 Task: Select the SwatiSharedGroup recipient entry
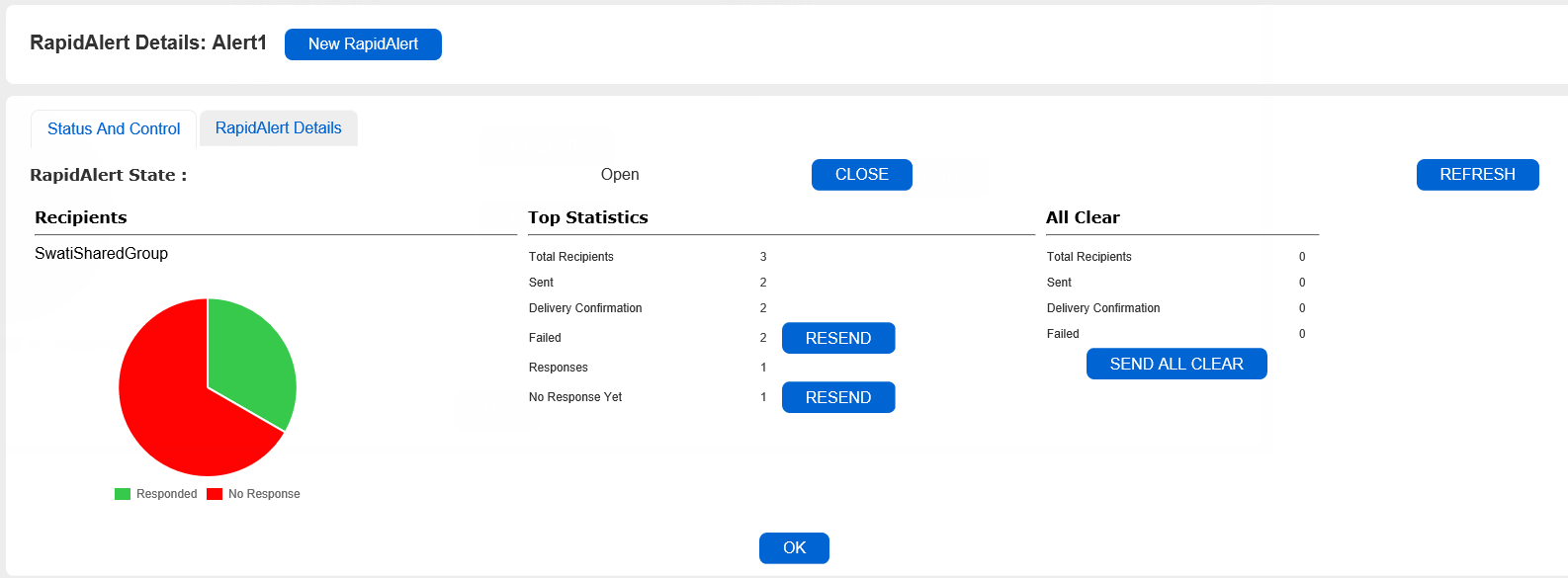click(101, 254)
